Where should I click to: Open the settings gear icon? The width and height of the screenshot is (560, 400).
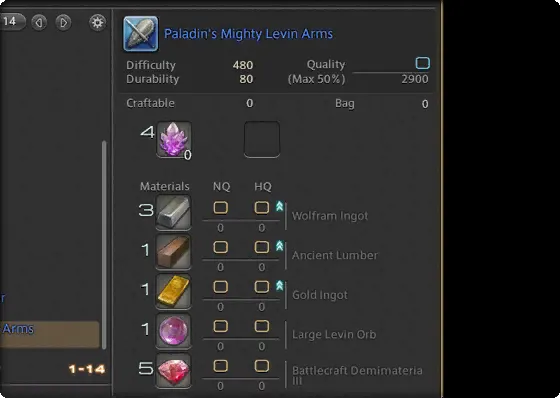(98, 22)
